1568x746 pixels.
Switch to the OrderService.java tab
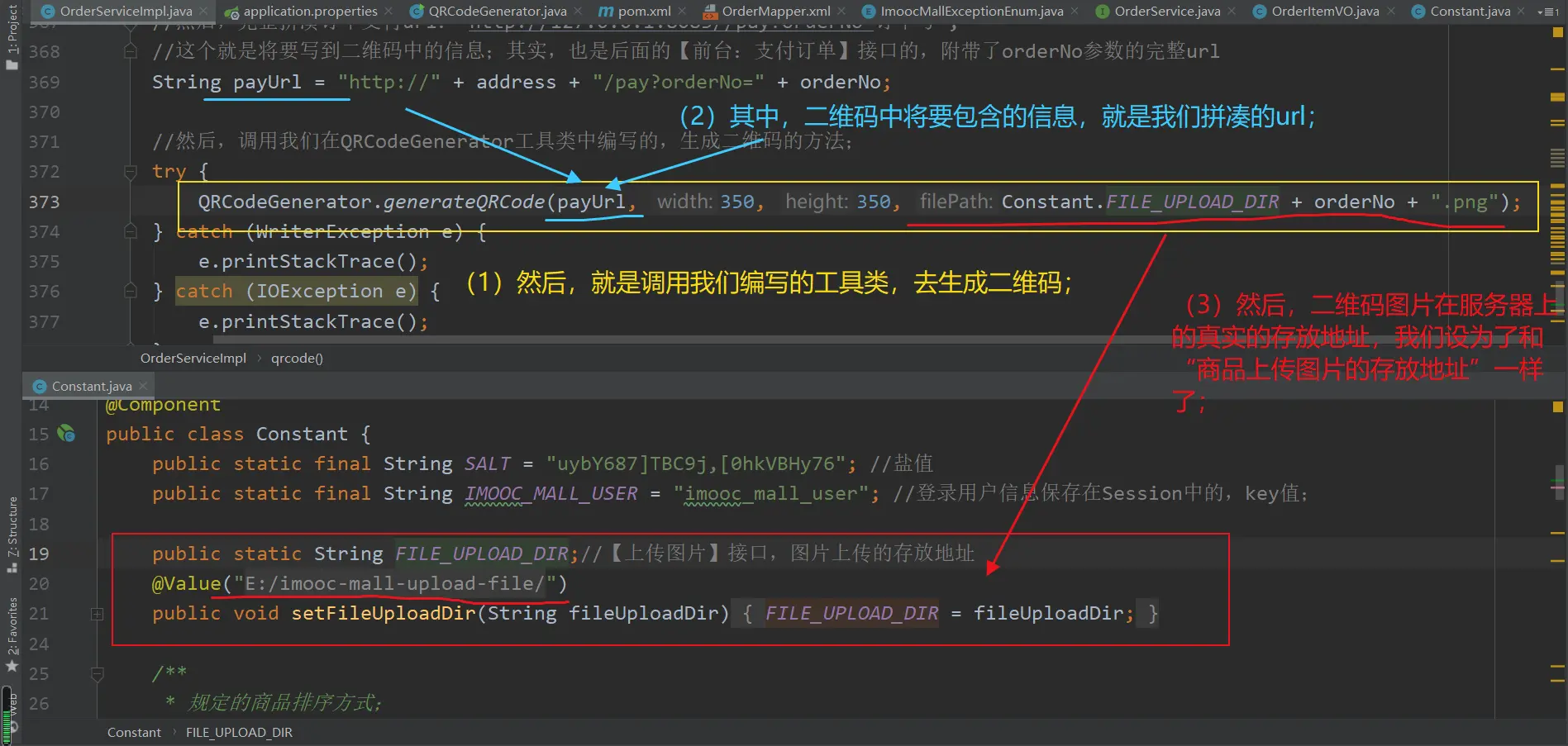click(1167, 12)
